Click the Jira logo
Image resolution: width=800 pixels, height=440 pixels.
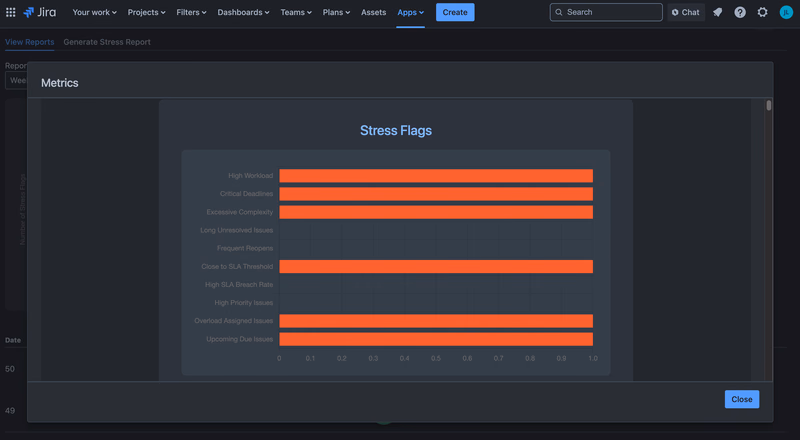click(x=40, y=12)
